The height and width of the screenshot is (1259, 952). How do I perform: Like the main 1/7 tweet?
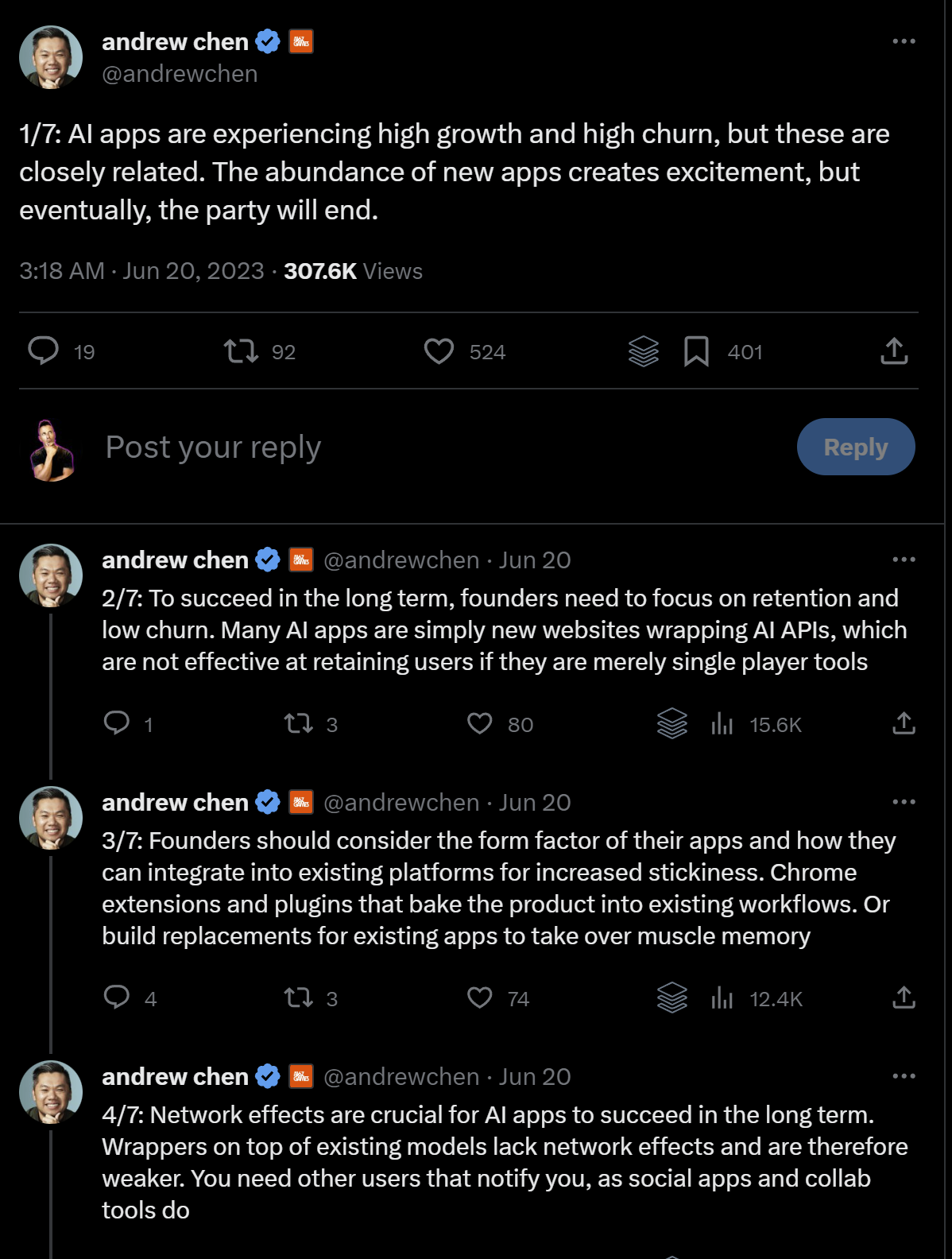point(439,351)
